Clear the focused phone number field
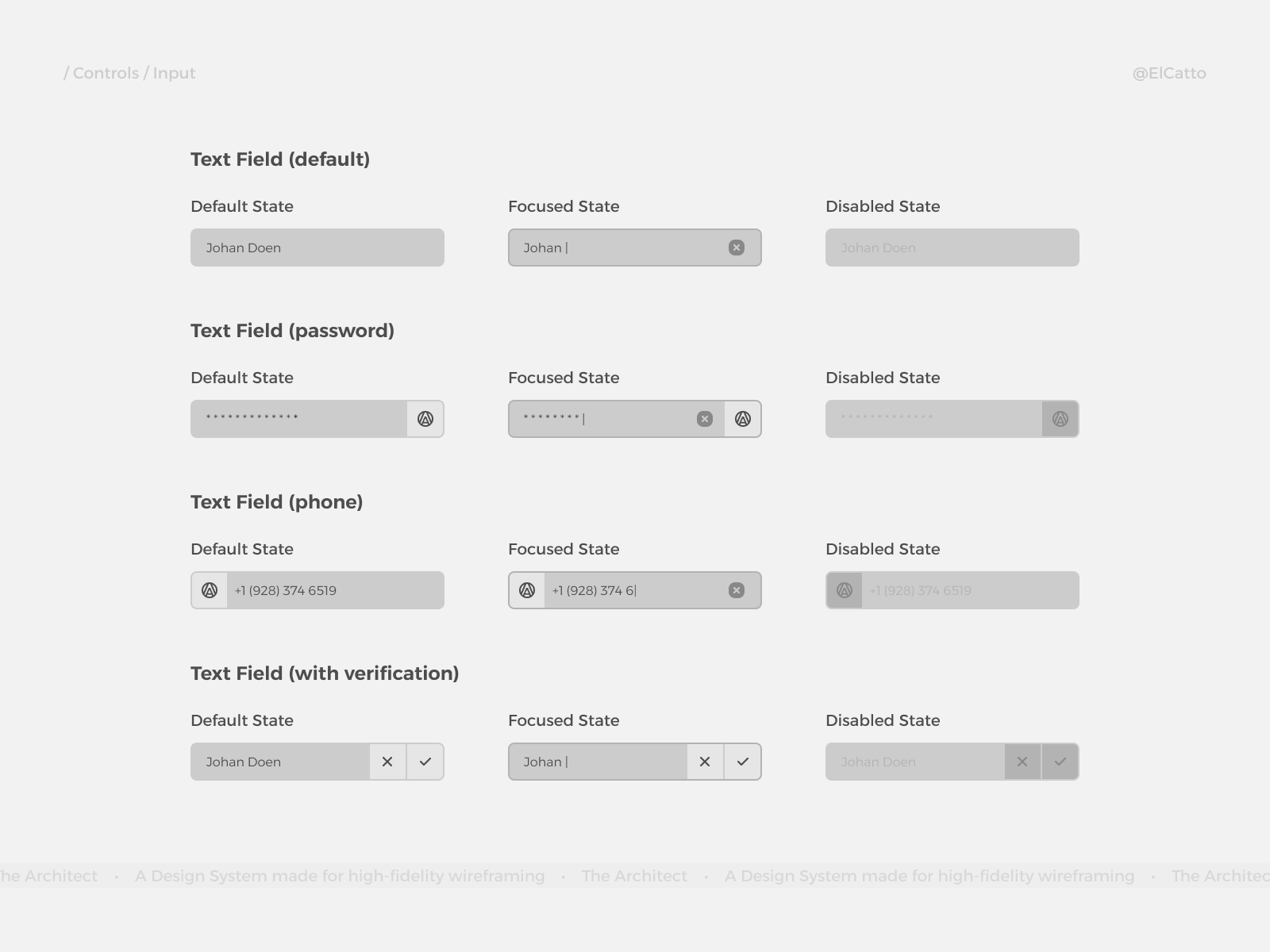 [737, 590]
